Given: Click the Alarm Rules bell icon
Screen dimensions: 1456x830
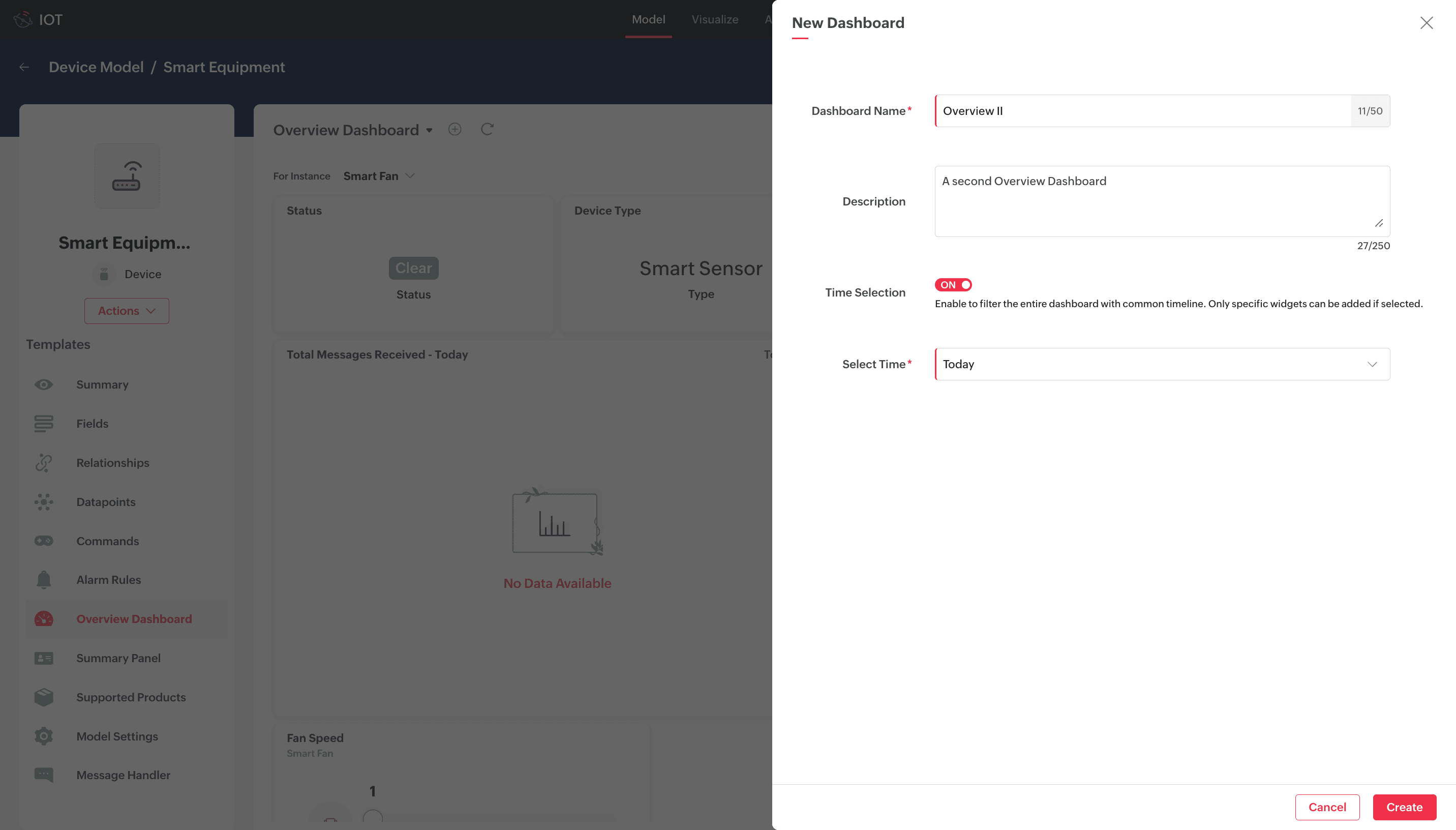Looking at the screenshot, I should [x=44, y=580].
